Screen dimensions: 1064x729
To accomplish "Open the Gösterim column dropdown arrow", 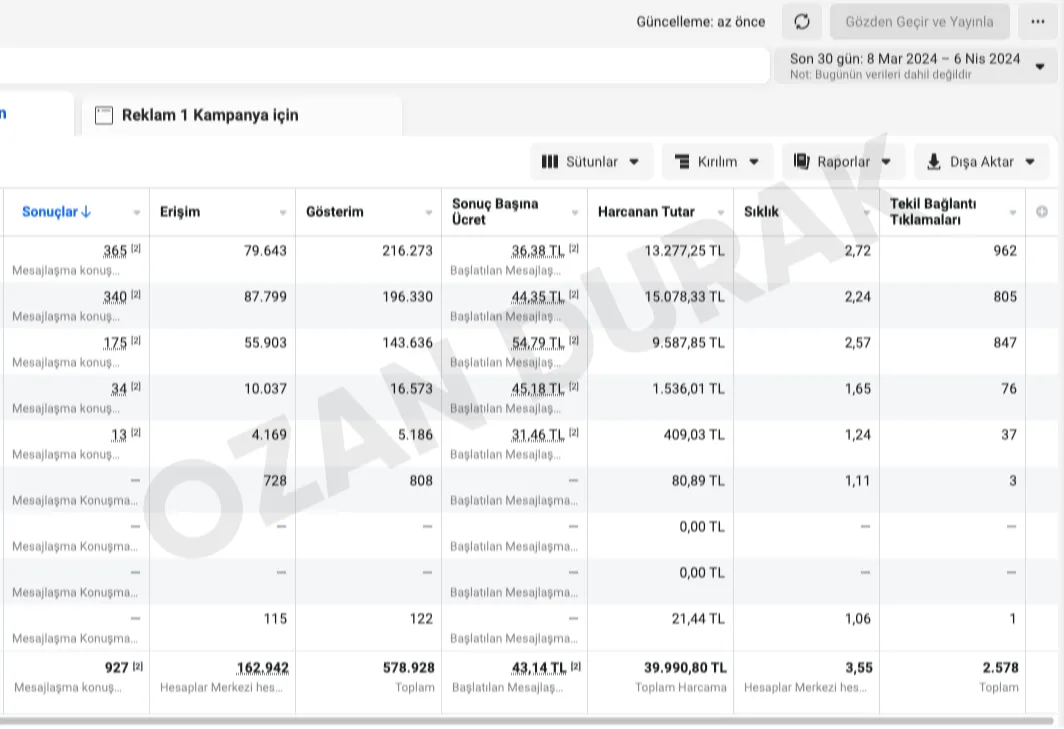I will (x=429, y=212).
